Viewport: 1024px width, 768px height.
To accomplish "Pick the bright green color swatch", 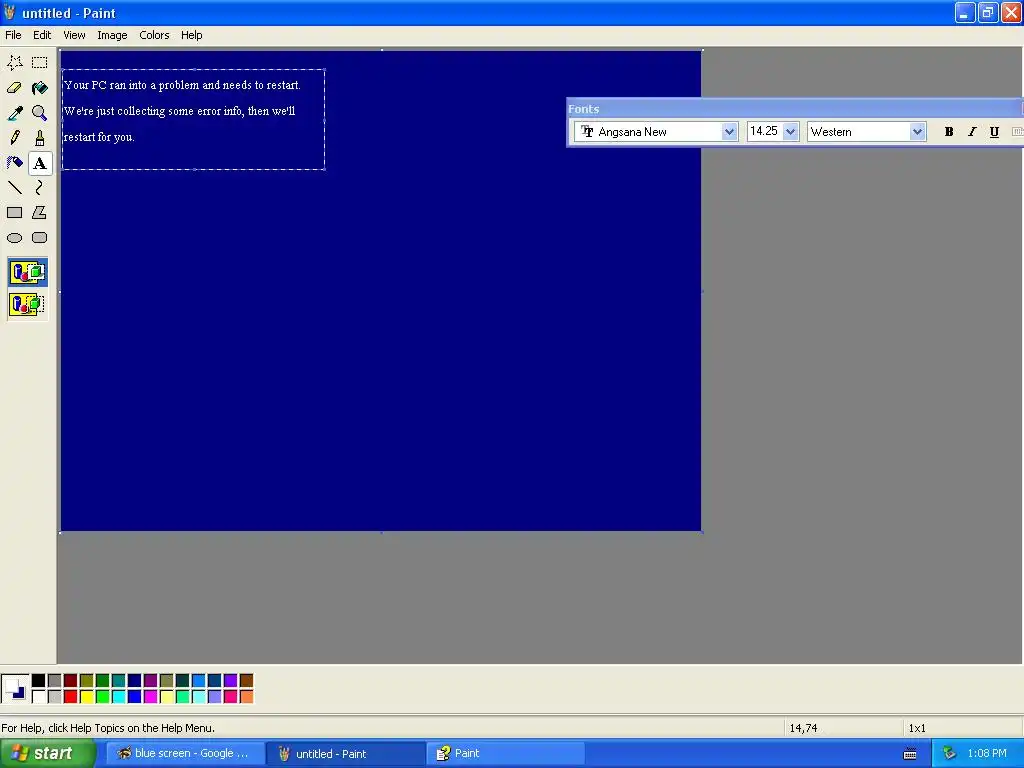I will click(103, 697).
